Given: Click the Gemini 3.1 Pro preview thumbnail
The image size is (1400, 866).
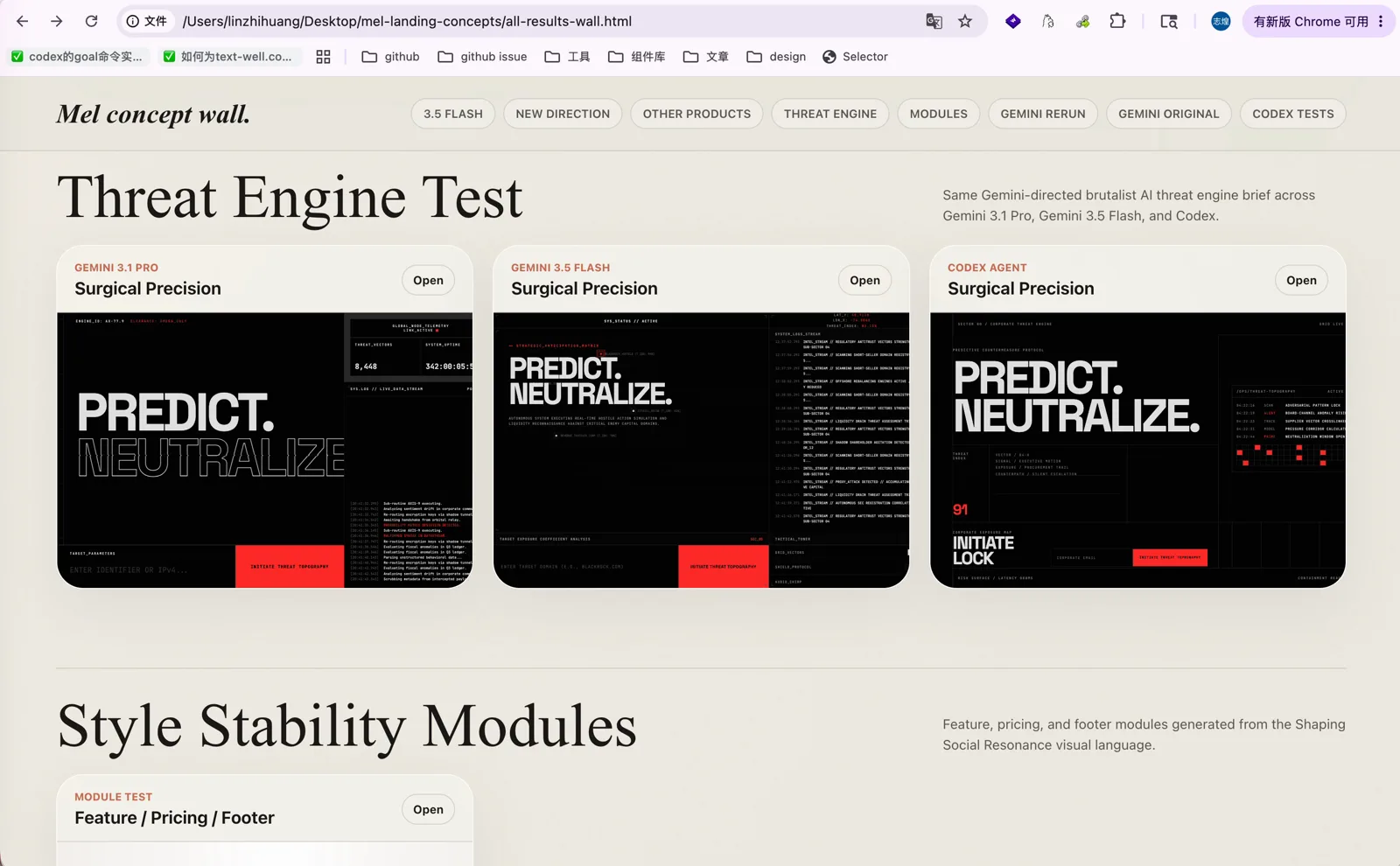Looking at the screenshot, I should (265, 450).
